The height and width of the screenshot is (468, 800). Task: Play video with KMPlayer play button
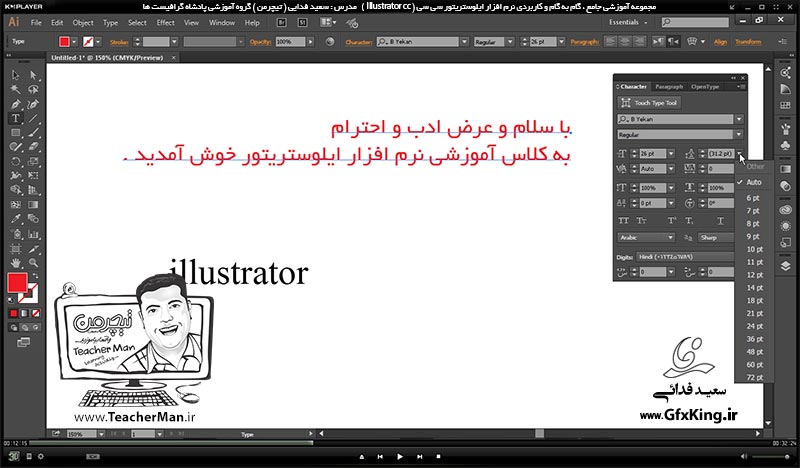click(399, 457)
